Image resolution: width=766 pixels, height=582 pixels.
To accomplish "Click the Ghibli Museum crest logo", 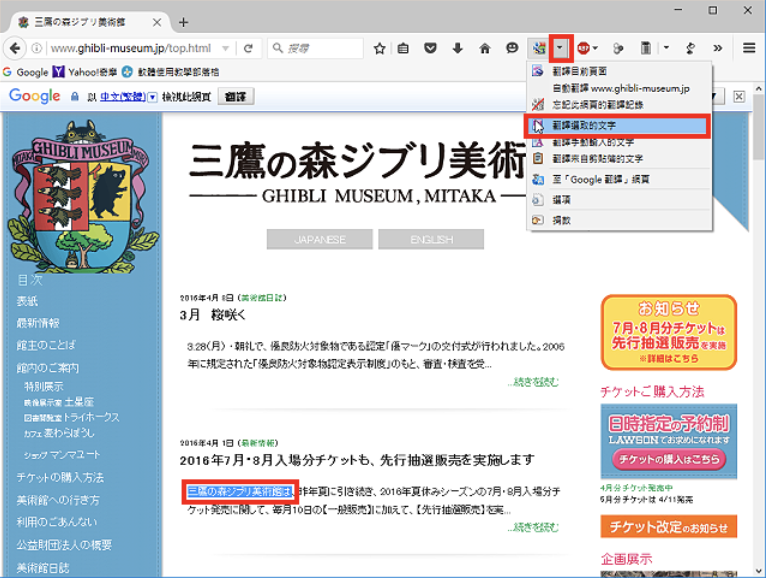I will coord(81,196).
